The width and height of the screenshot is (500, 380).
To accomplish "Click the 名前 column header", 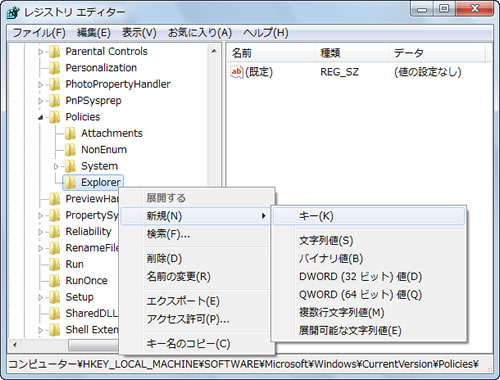I will click(x=271, y=53).
